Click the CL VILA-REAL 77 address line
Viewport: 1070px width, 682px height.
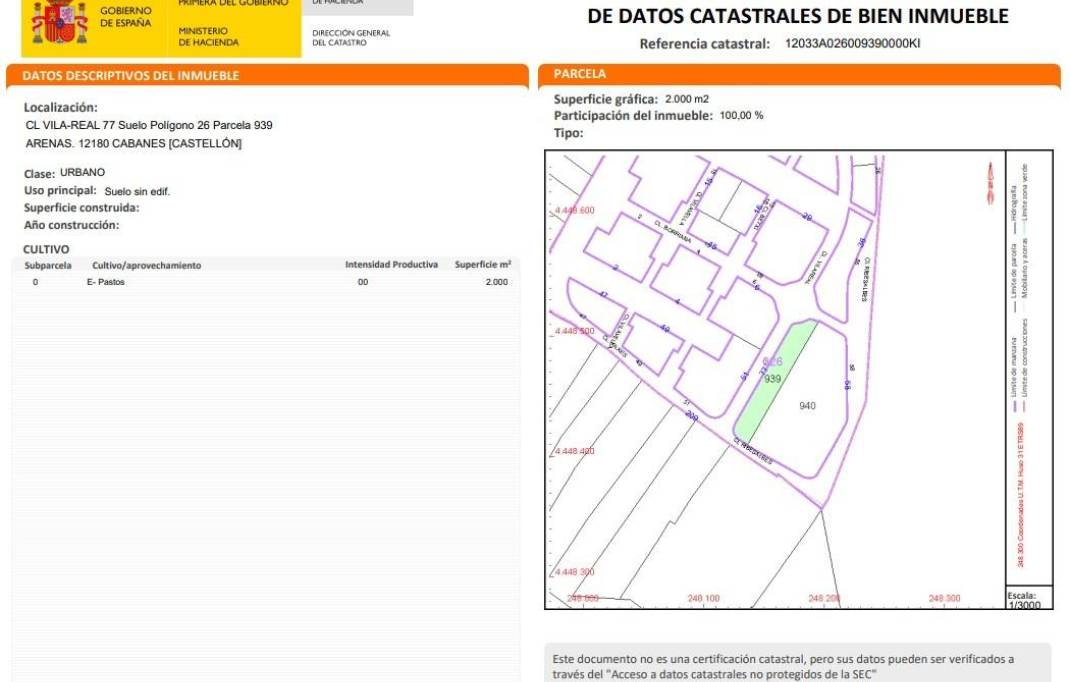[x=148, y=125]
